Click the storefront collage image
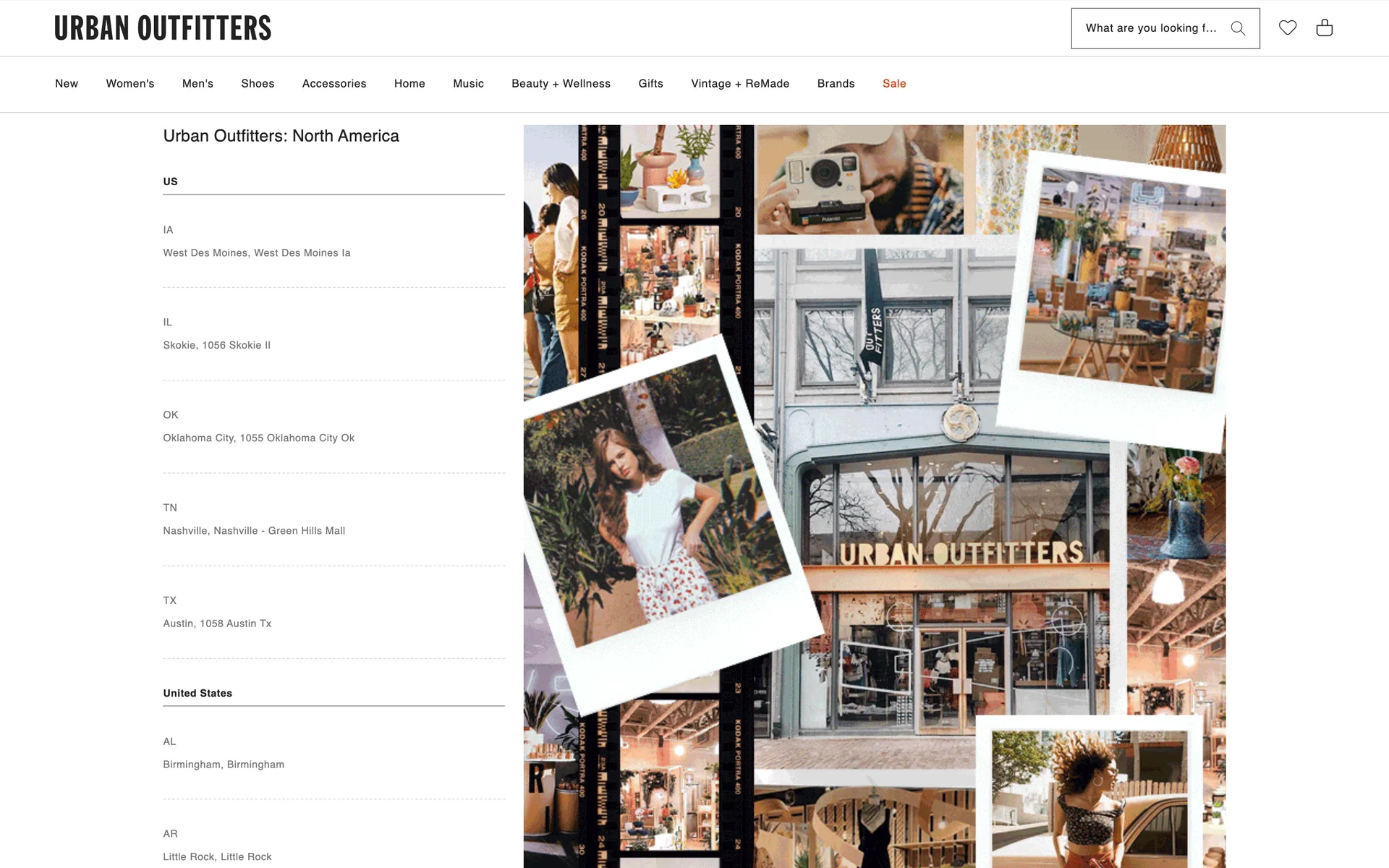1389x868 pixels. 874,496
